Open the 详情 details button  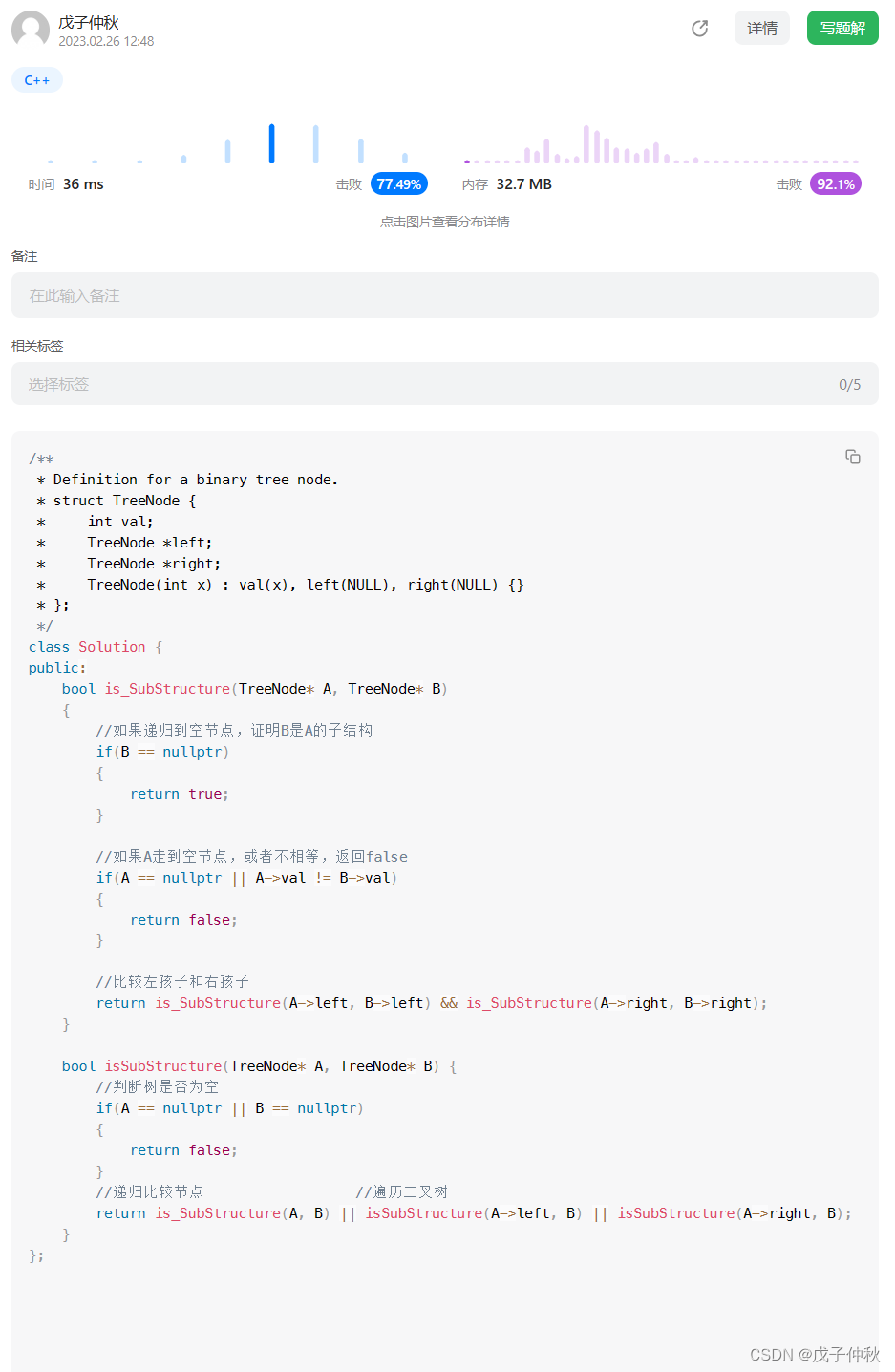pyautogui.click(x=762, y=29)
